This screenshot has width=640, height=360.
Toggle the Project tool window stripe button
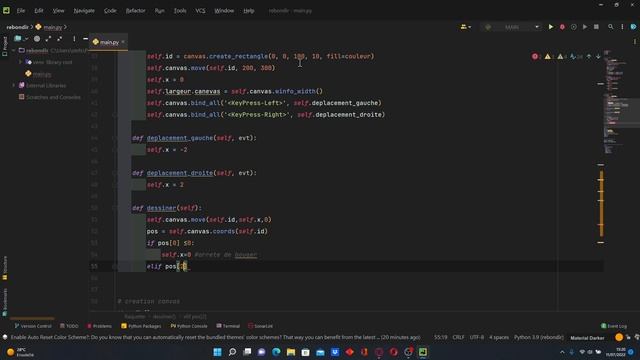click(x=4, y=46)
